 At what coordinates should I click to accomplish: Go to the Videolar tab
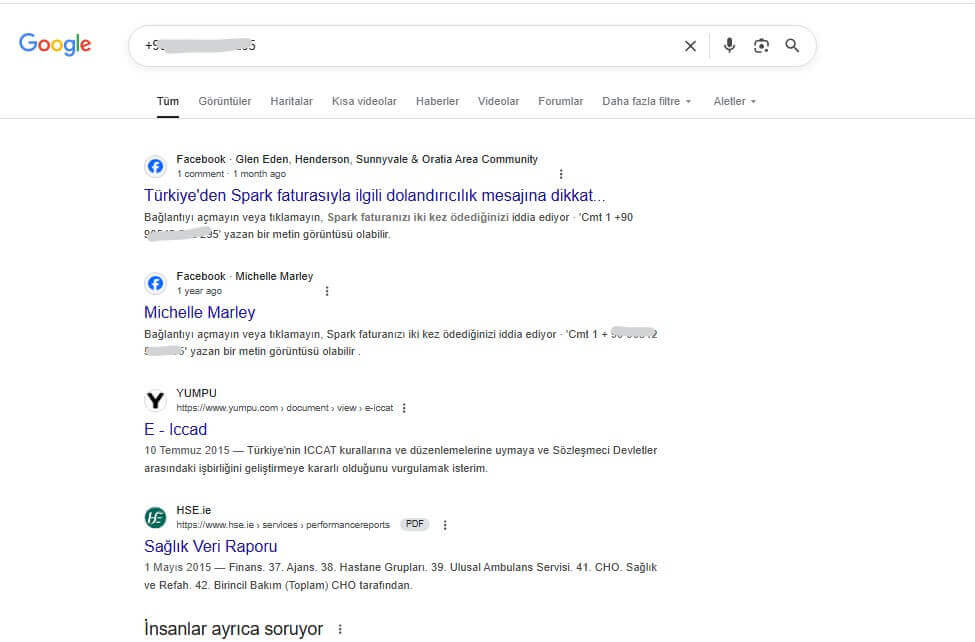498,101
